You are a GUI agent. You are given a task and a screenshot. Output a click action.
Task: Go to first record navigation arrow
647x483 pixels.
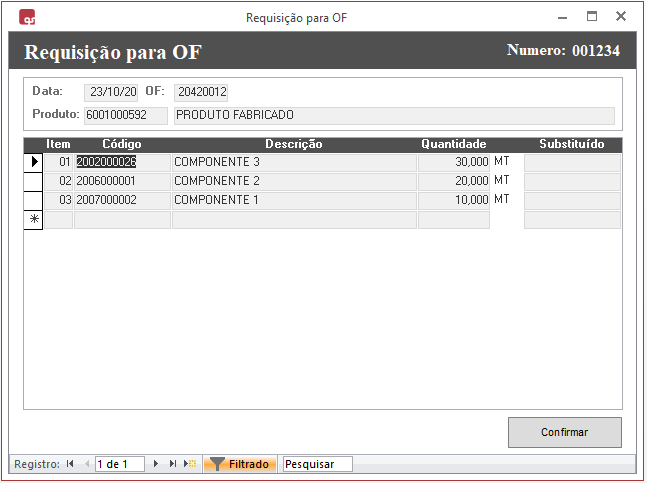tap(70, 464)
